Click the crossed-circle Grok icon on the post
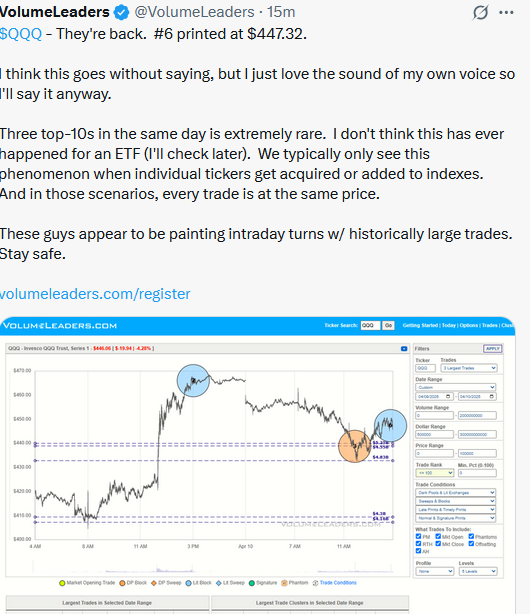 coord(480,13)
